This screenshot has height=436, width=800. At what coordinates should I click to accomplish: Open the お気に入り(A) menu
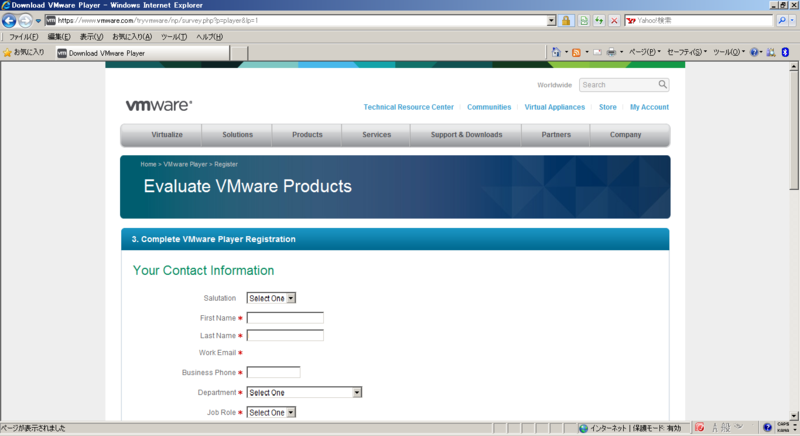[132, 37]
